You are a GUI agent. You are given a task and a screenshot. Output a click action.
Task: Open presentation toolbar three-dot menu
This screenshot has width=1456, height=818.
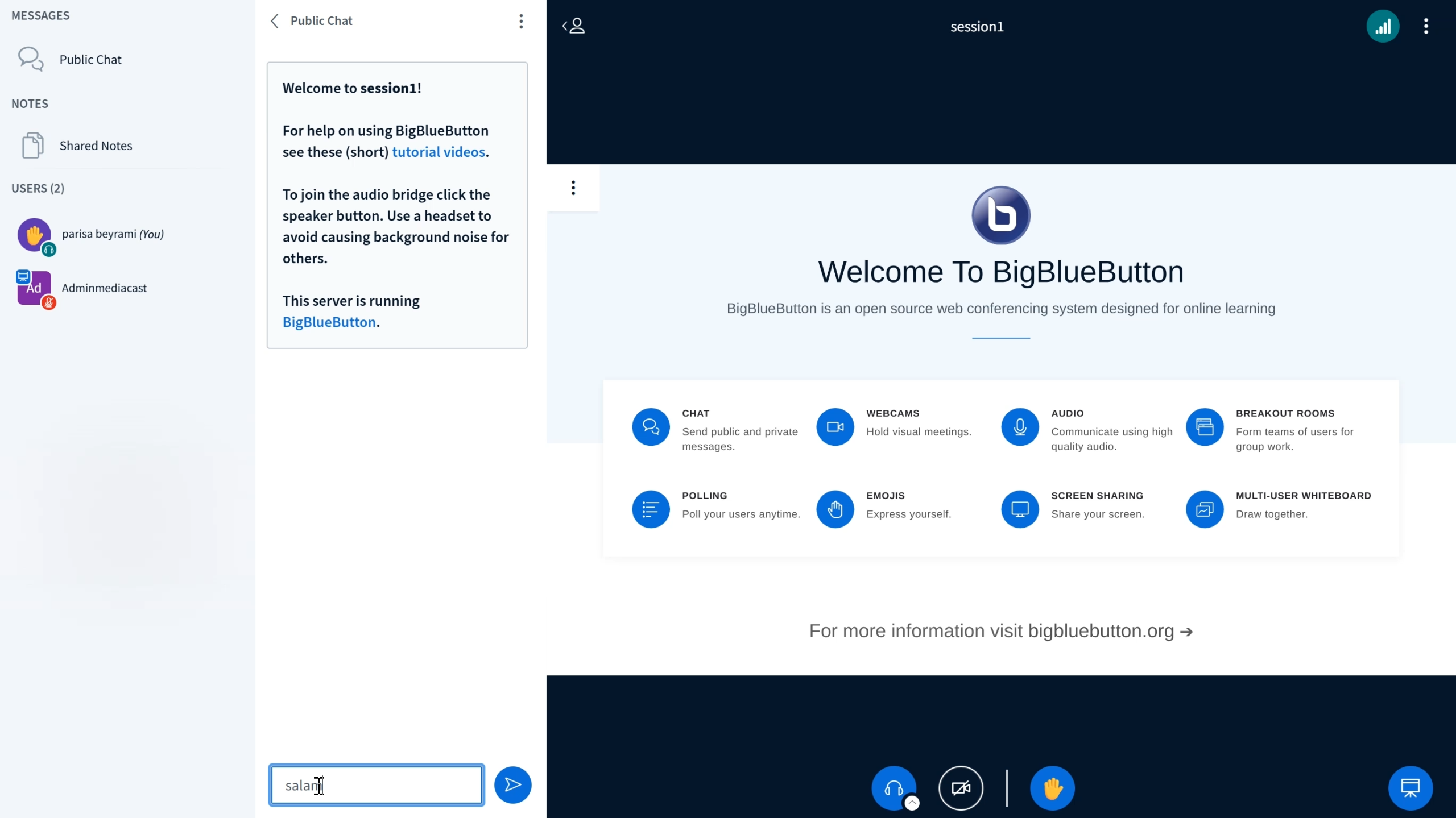(573, 188)
